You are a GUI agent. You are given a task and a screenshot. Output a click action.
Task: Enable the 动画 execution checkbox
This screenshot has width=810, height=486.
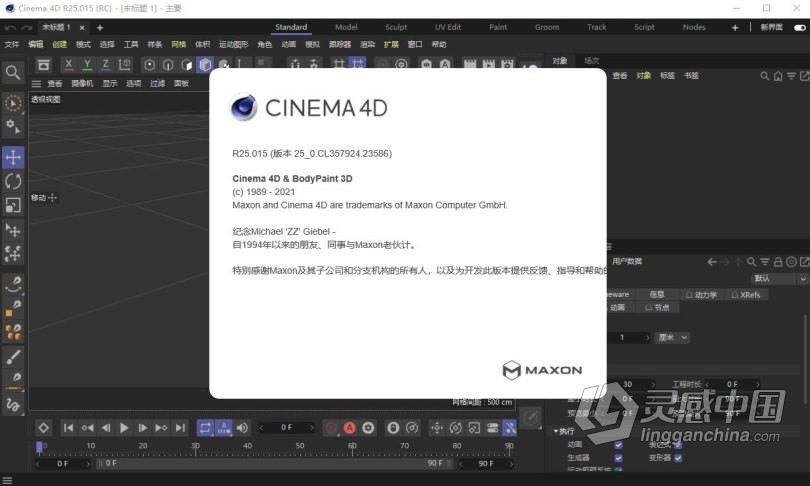tap(618, 445)
